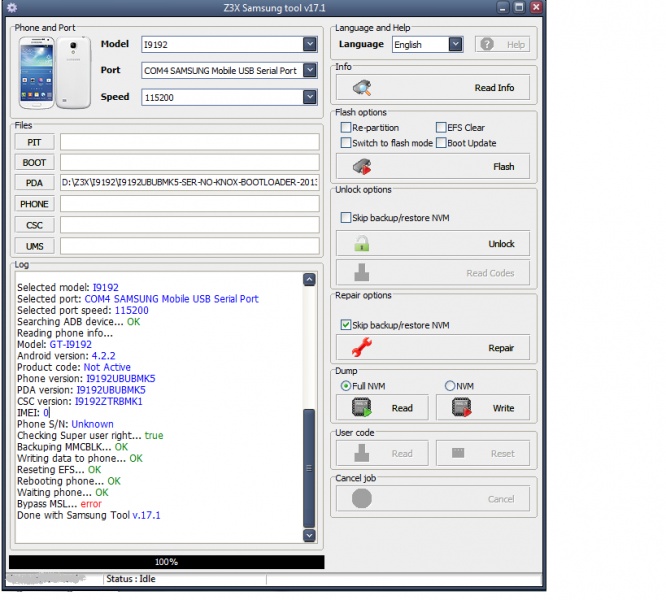The height and width of the screenshot is (600, 666).
Task: Click 'Done with Samsung Tool v.17.1' line
Action: pos(89,515)
